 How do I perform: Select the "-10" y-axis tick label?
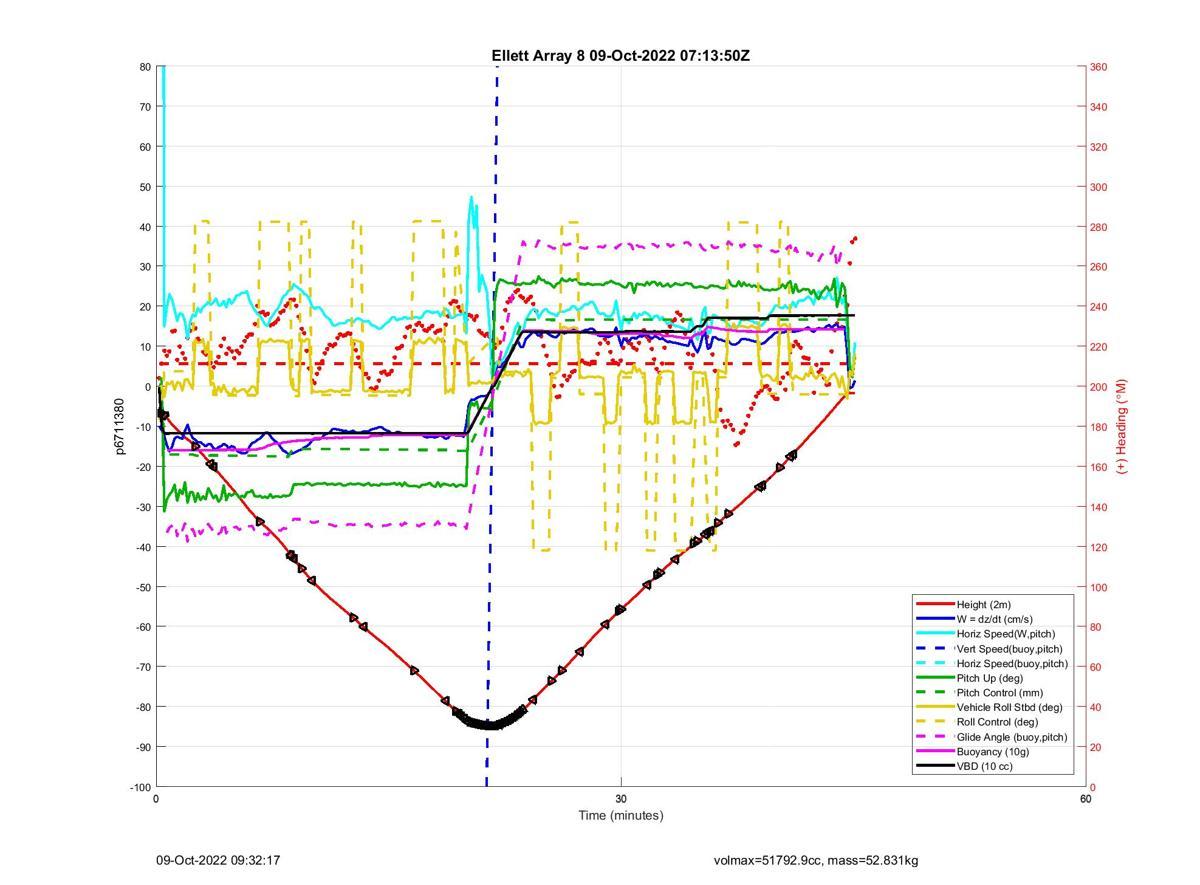click(x=143, y=427)
